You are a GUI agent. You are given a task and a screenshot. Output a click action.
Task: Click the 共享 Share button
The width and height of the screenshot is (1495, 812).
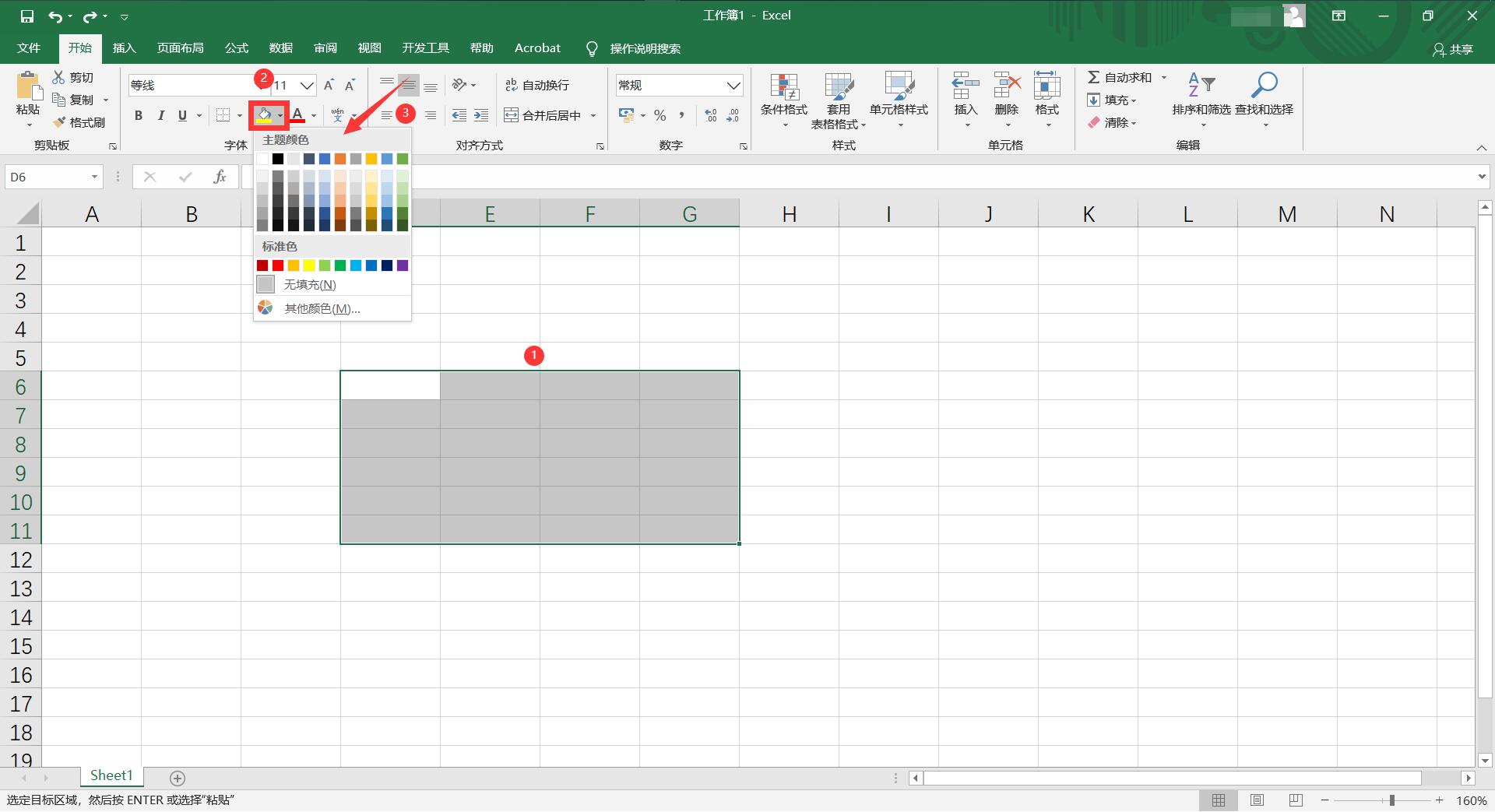tap(1453, 49)
